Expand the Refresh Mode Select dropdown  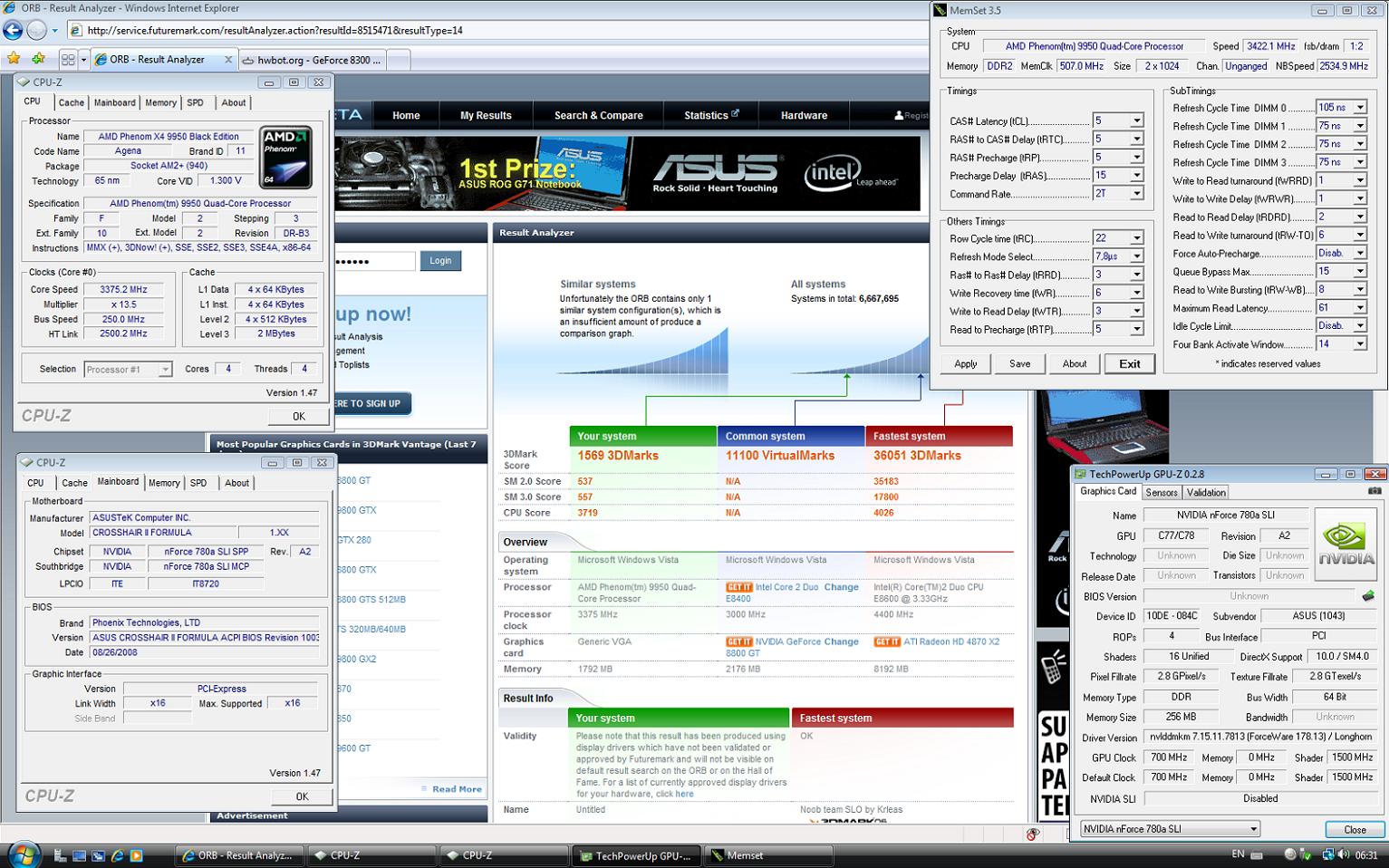point(1136,256)
